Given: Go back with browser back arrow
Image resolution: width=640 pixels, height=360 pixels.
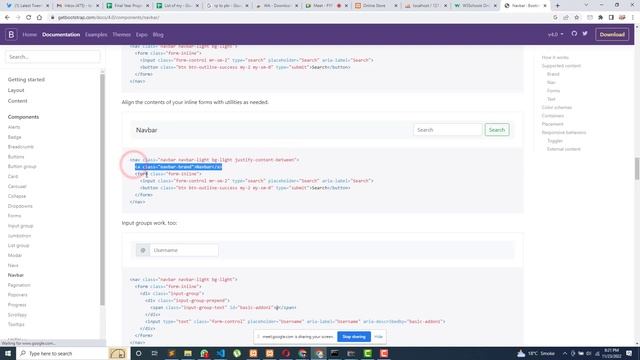Looking at the screenshot, I should [7, 18].
